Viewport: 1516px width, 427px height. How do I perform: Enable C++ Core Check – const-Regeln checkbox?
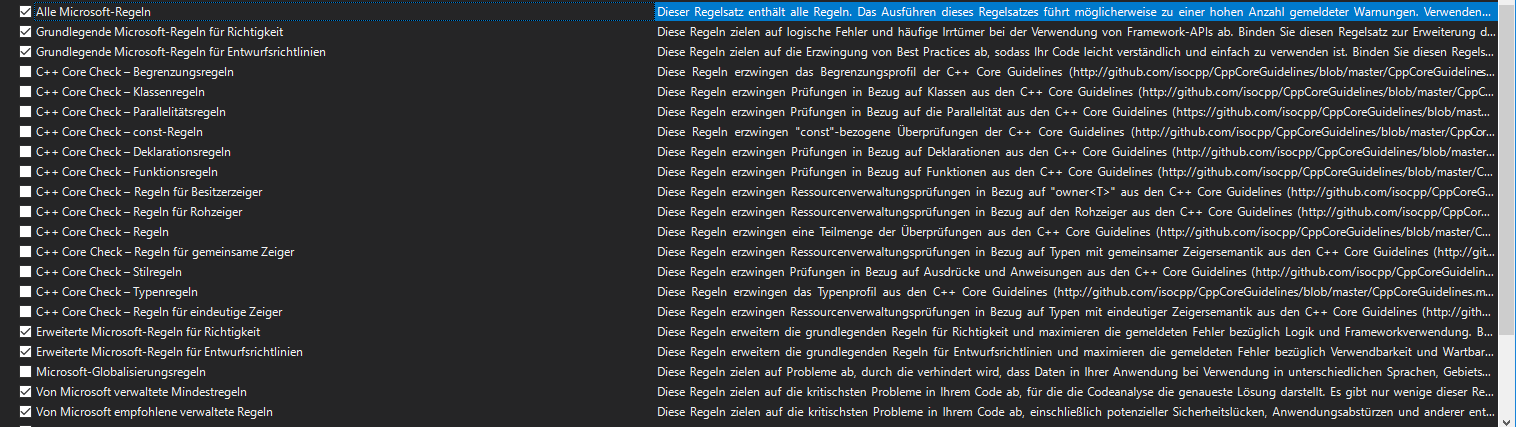pyautogui.click(x=26, y=131)
